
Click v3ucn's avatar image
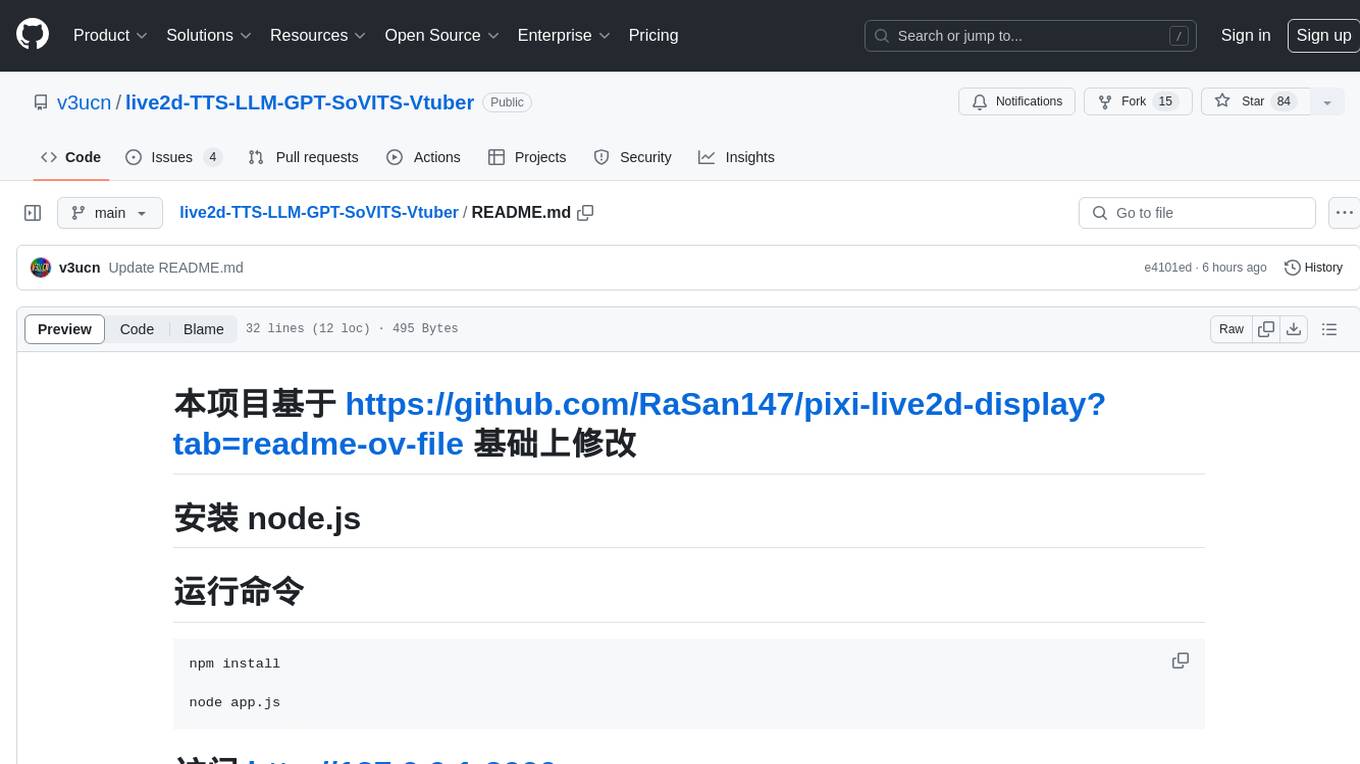(41, 268)
